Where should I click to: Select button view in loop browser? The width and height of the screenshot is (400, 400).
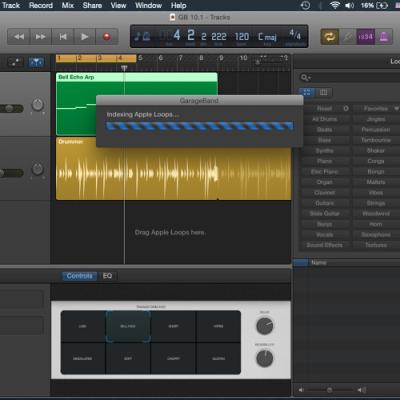tap(307, 92)
